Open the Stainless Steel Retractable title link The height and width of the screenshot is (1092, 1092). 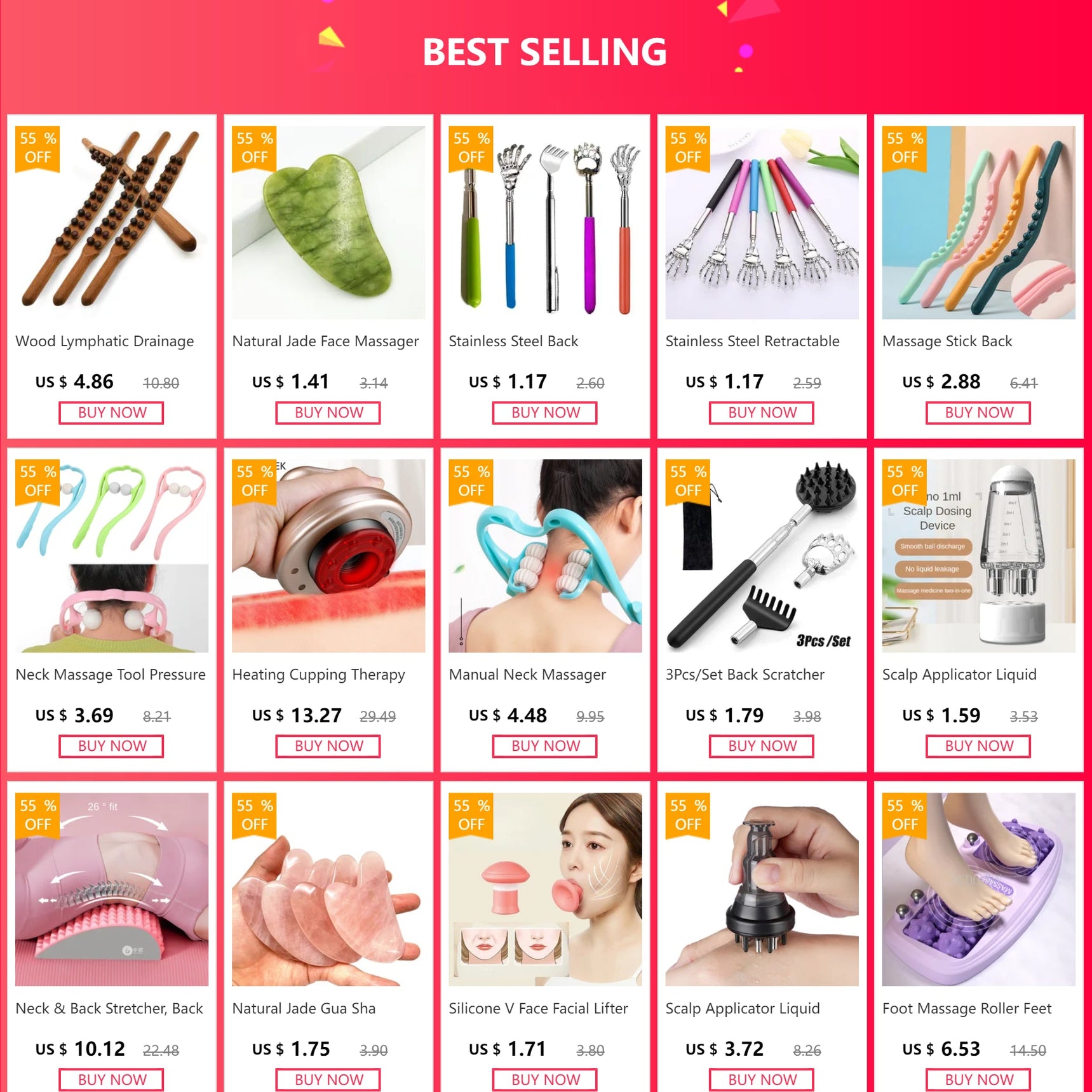click(752, 342)
